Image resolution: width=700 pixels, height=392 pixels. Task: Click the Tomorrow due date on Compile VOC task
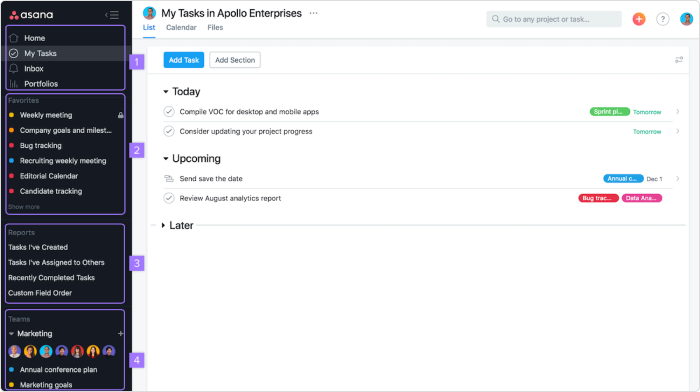647,112
